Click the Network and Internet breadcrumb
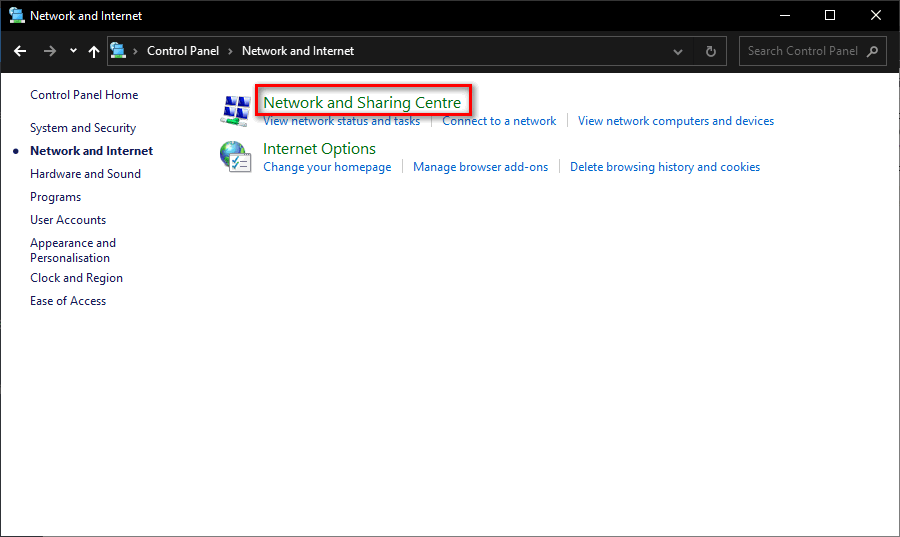Image resolution: width=900 pixels, height=537 pixels. pos(298,51)
